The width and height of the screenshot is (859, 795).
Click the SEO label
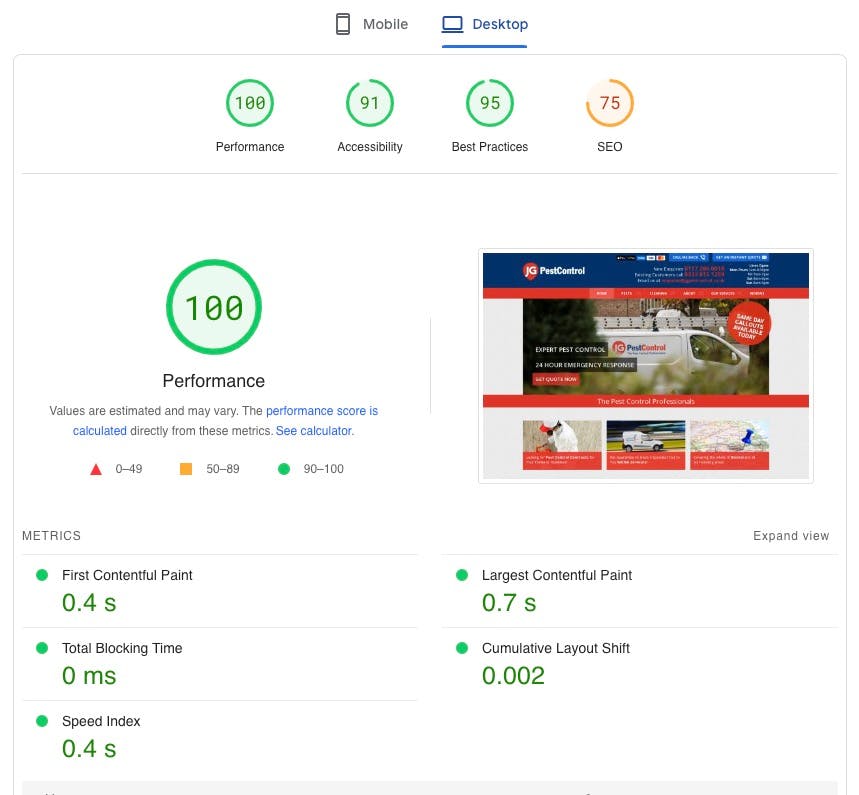coord(610,147)
